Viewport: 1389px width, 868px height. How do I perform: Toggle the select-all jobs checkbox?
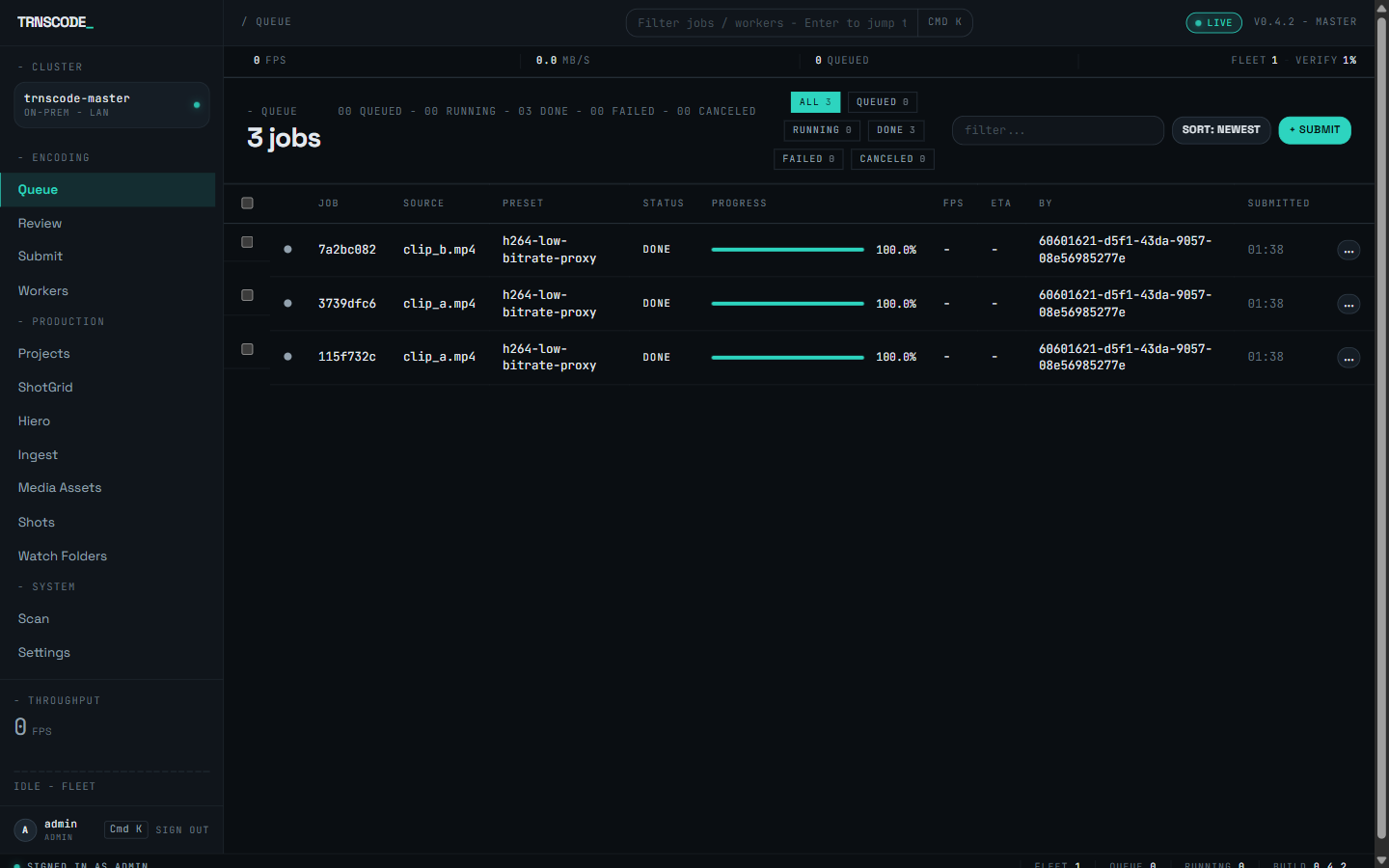pos(247,203)
